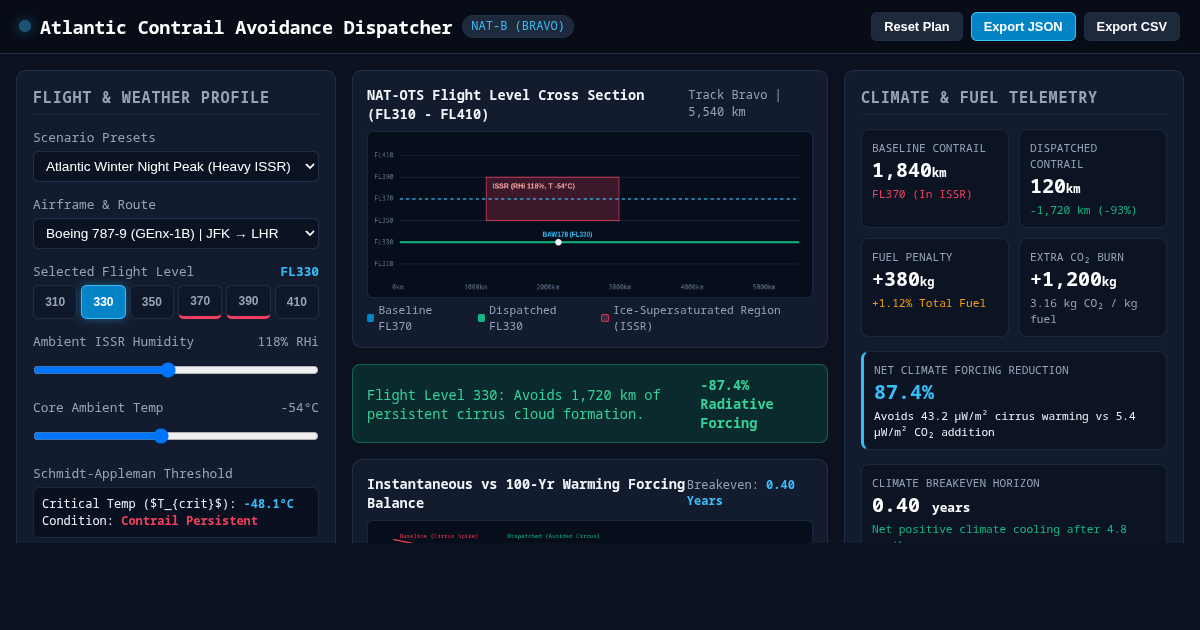Select flight level 310
Screen dimensions: 1200x630
55,302
